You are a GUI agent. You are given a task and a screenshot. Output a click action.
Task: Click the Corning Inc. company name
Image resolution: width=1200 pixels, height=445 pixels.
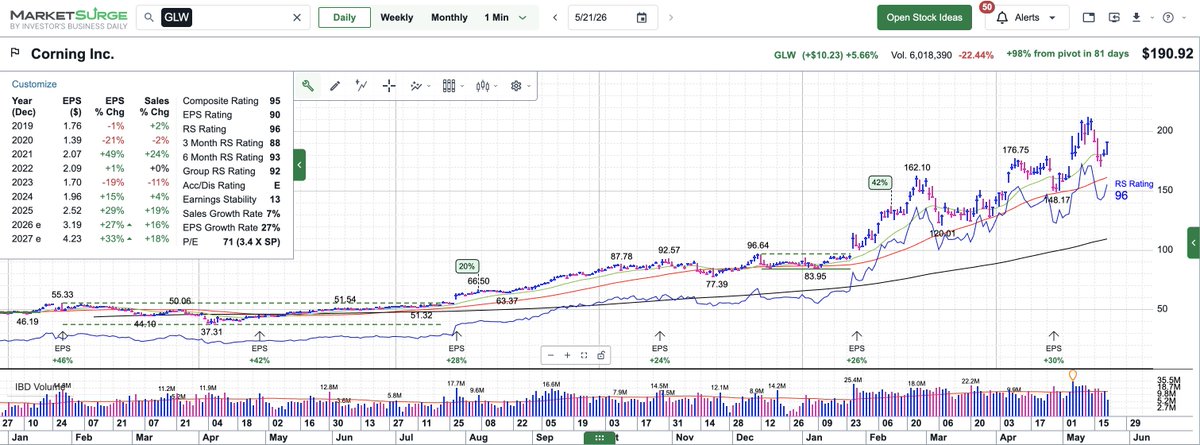point(71,54)
